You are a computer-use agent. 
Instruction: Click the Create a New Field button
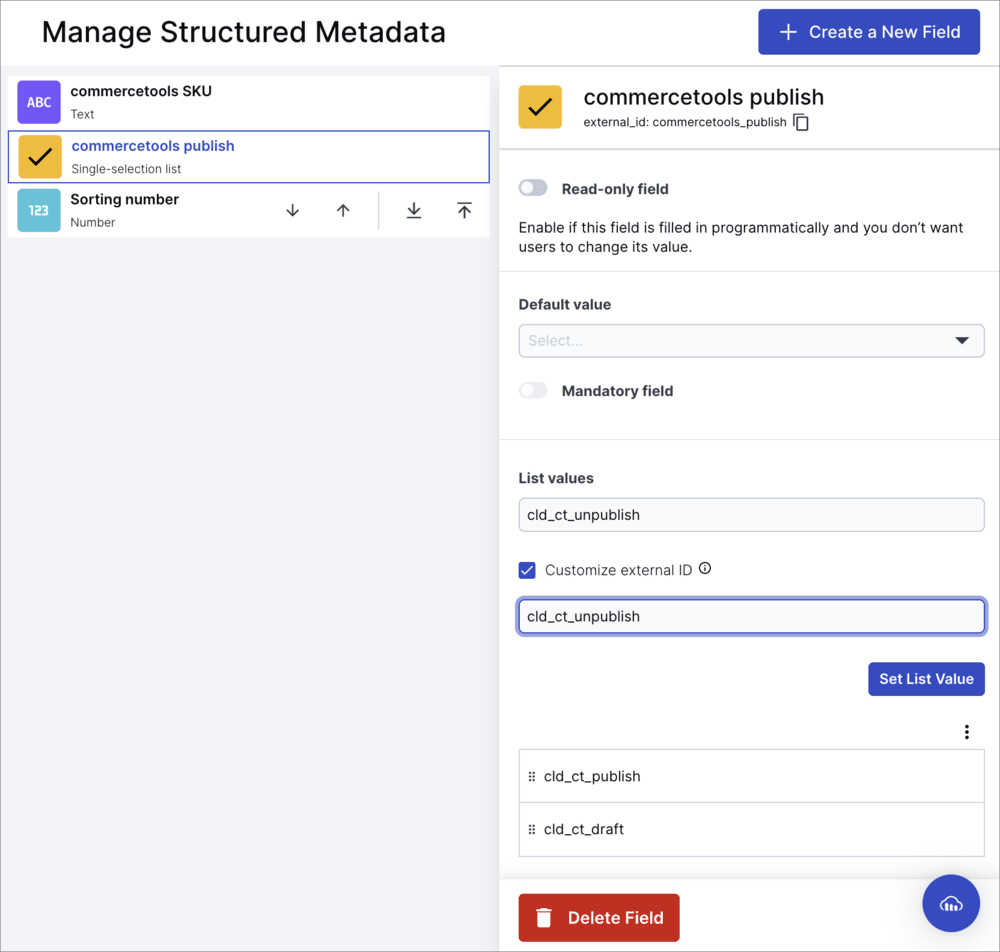coord(869,32)
